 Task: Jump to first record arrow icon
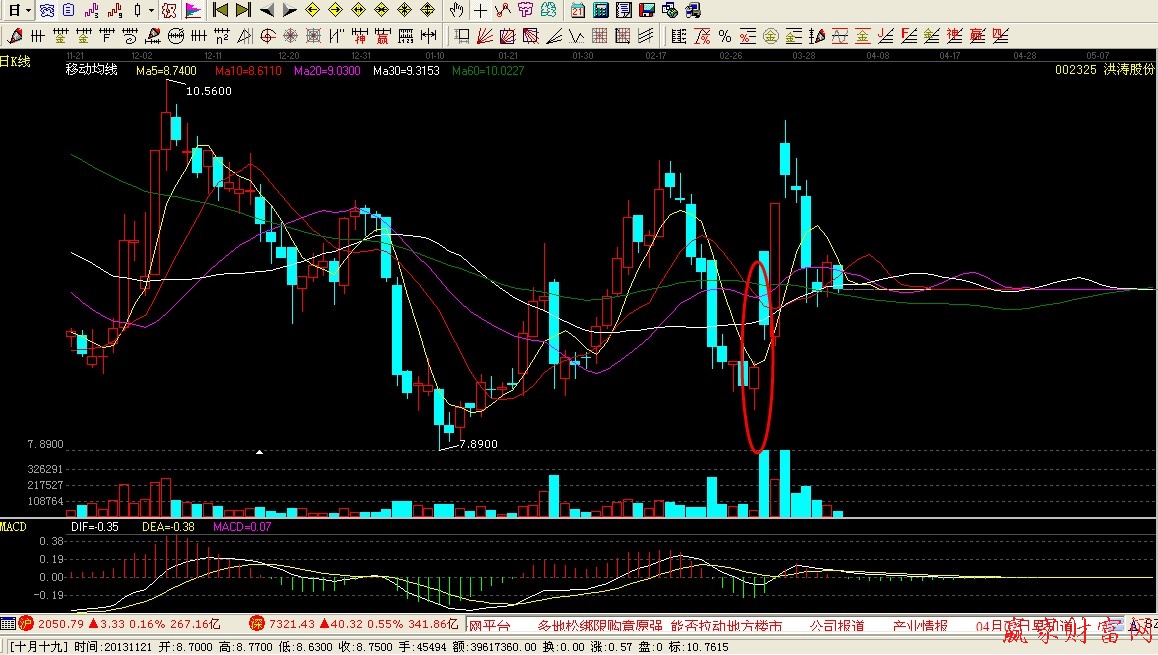[x=221, y=11]
